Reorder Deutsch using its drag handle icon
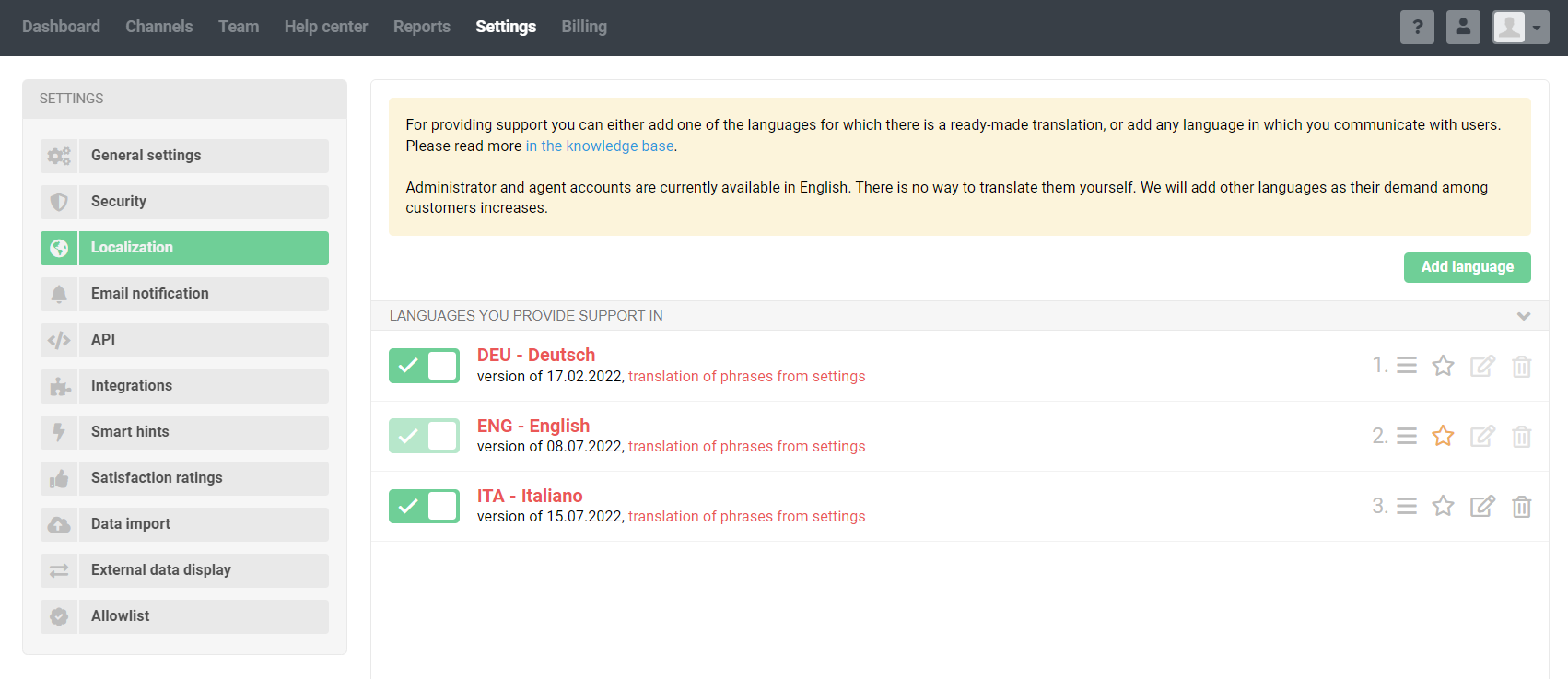The height and width of the screenshot is (679, 1568). tap(1407, 366)
